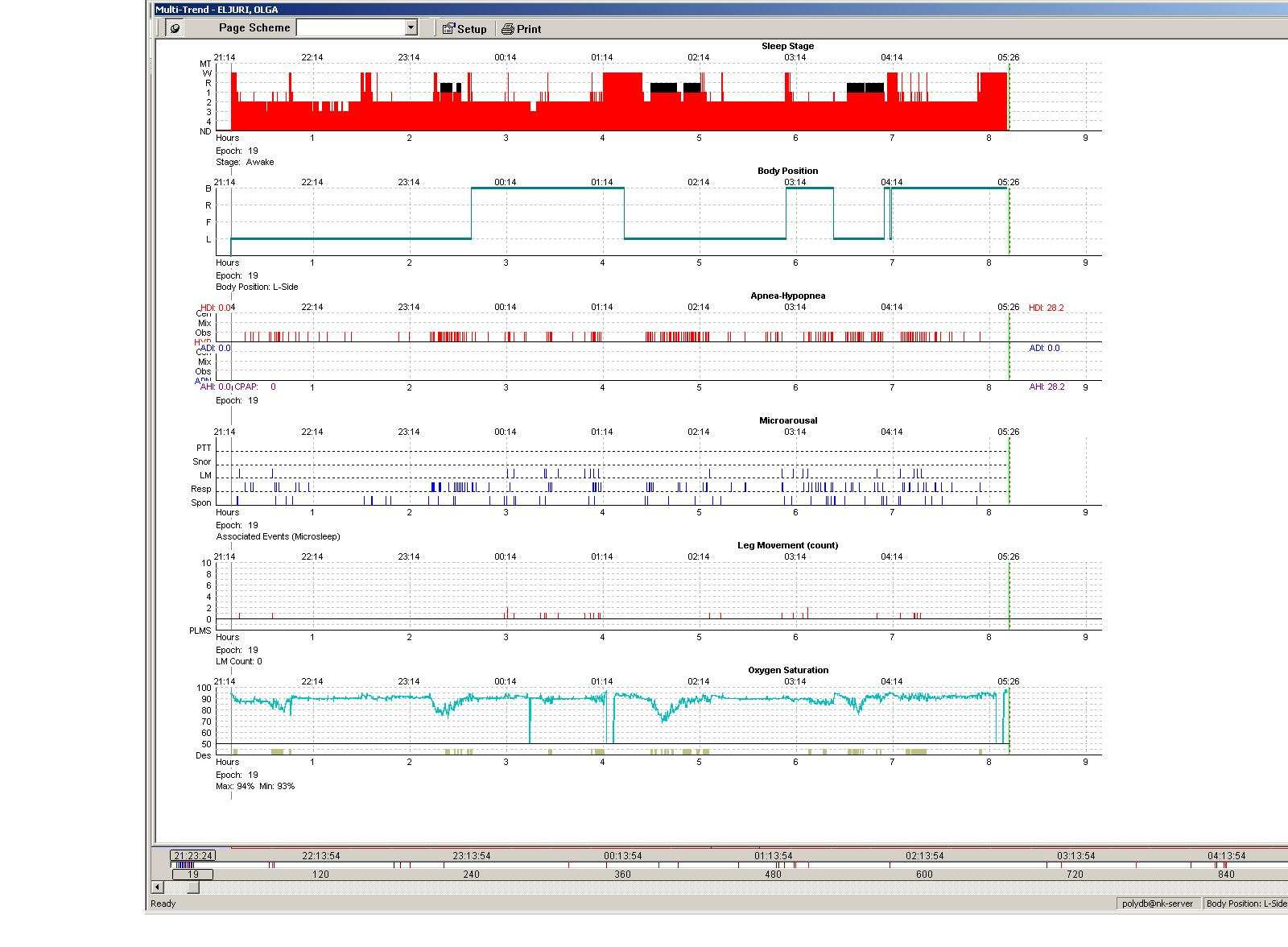Click the Sleep Stage chart title

tap(787, 46)
